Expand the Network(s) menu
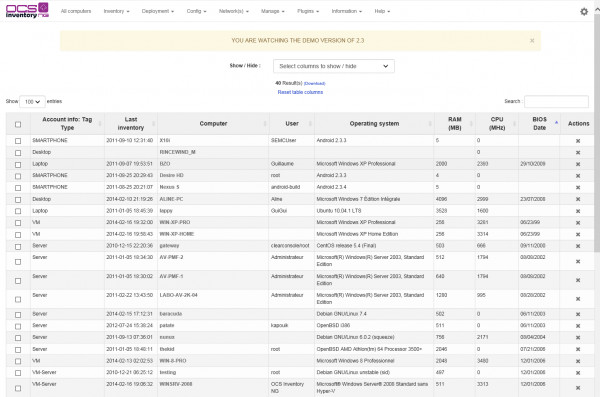The image size is (600, 397). click(233, 11)
